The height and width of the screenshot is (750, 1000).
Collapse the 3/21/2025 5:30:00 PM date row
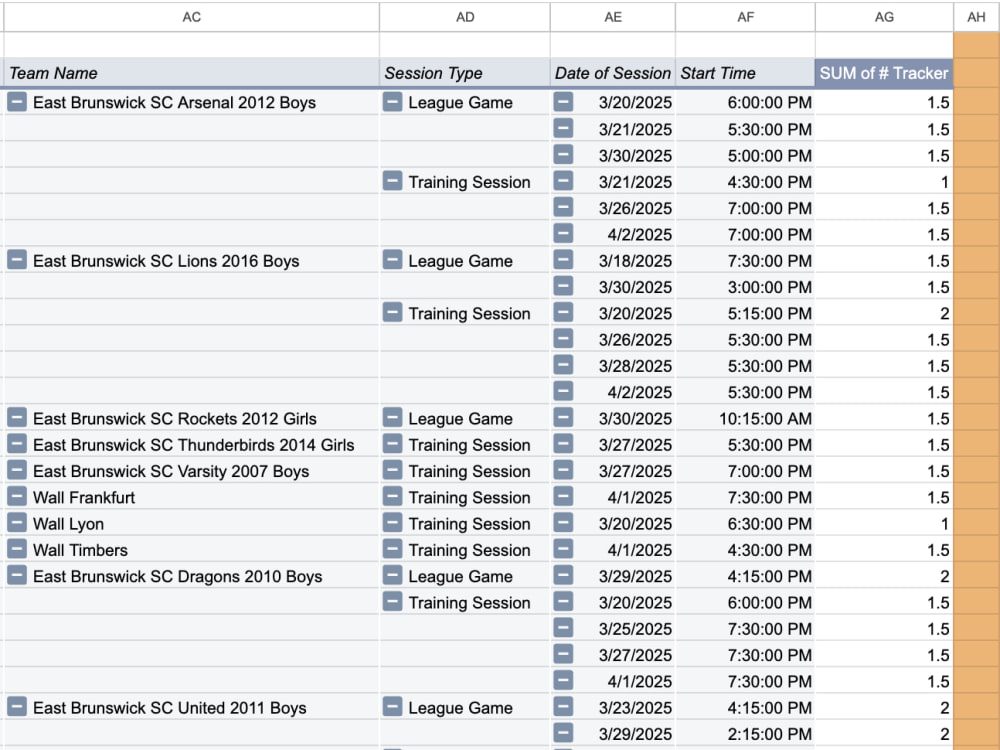[x=563, y=128]
